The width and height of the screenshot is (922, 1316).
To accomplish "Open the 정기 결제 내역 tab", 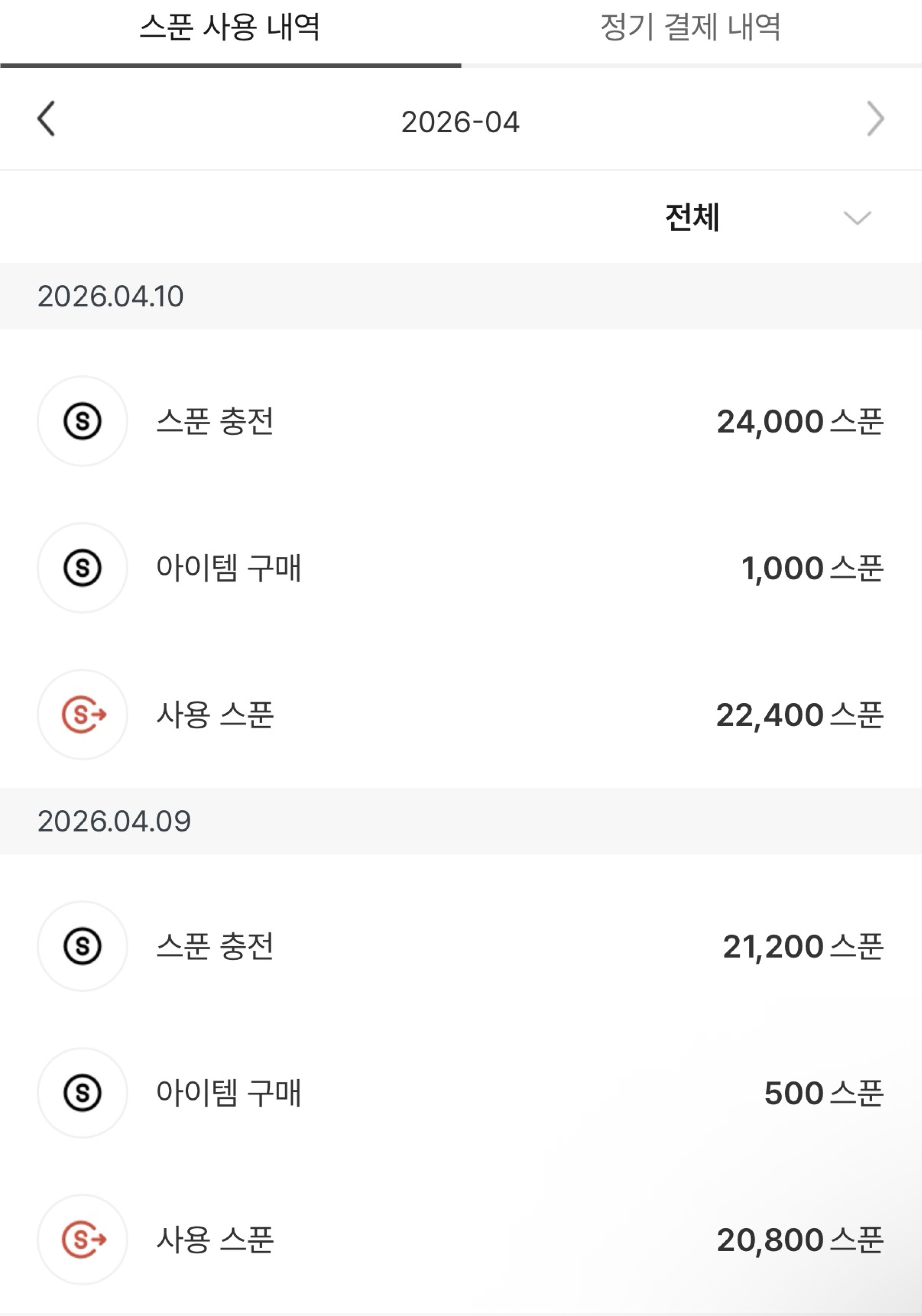I will (x=690, y=27).
